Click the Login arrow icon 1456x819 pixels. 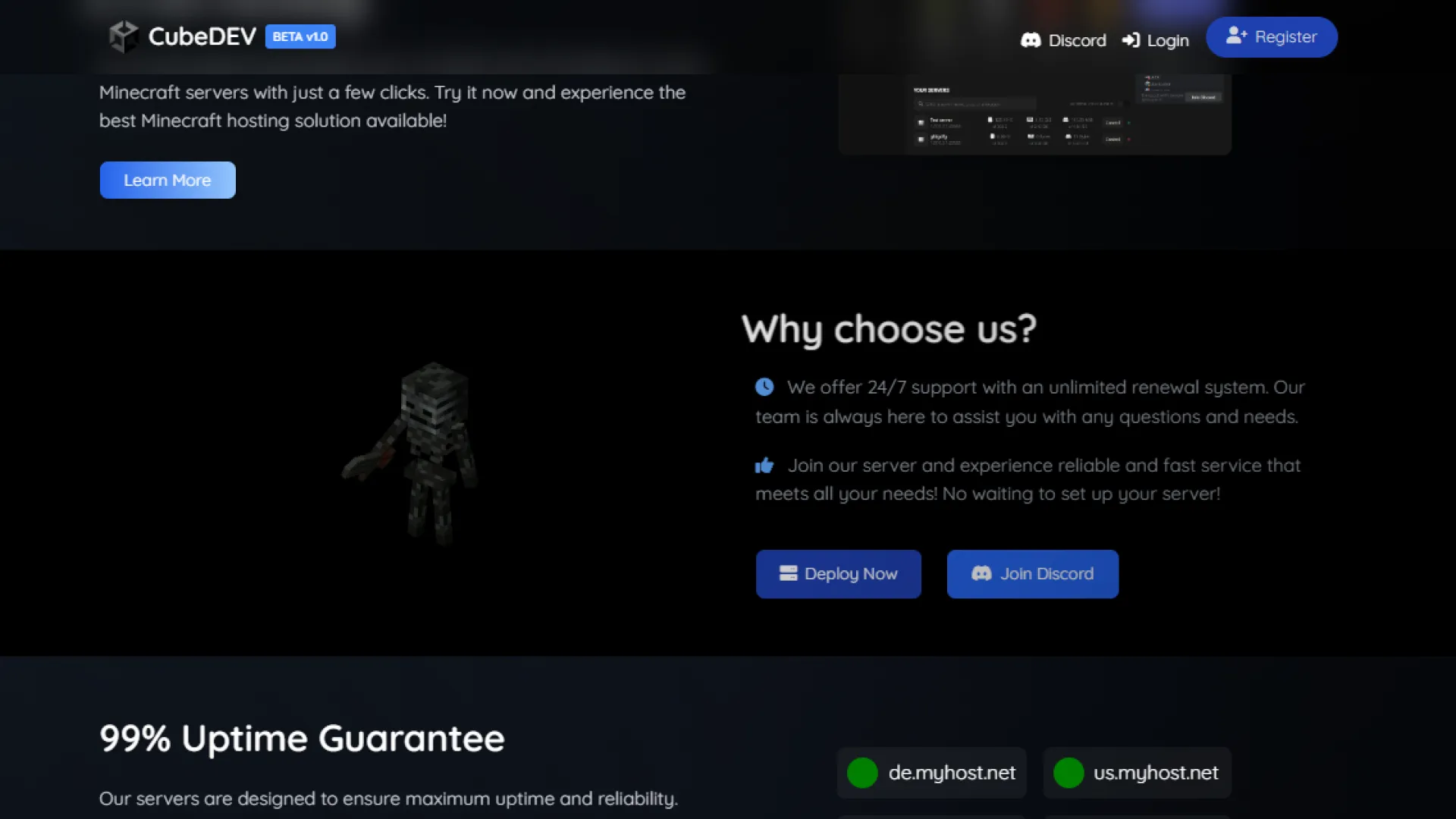[1131, 40]
